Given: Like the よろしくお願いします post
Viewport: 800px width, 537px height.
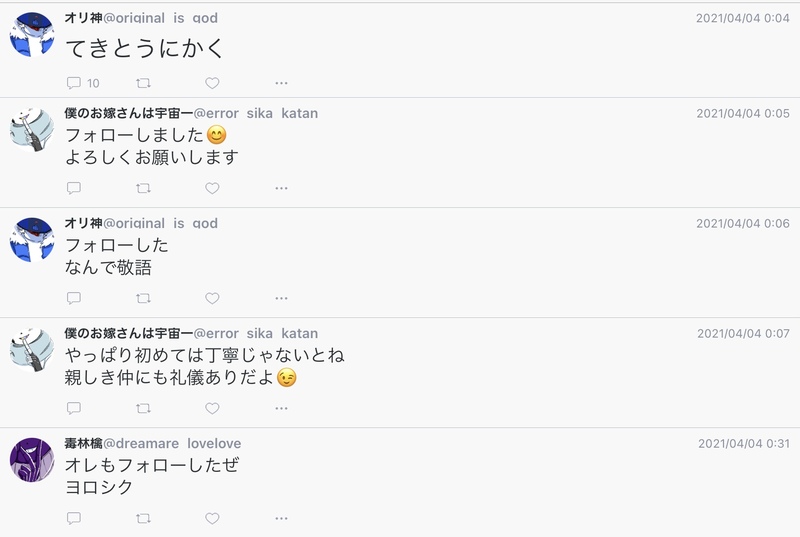Looking at the screenshot, I should point(212,188).
